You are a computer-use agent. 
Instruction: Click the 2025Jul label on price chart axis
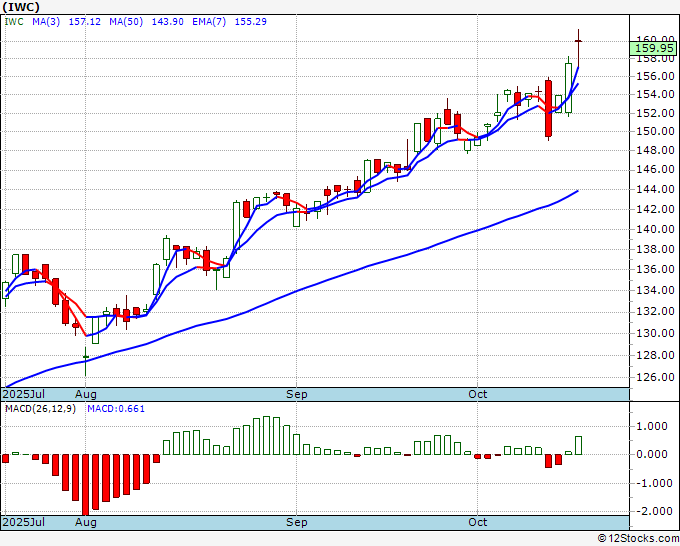coord(24,394)
